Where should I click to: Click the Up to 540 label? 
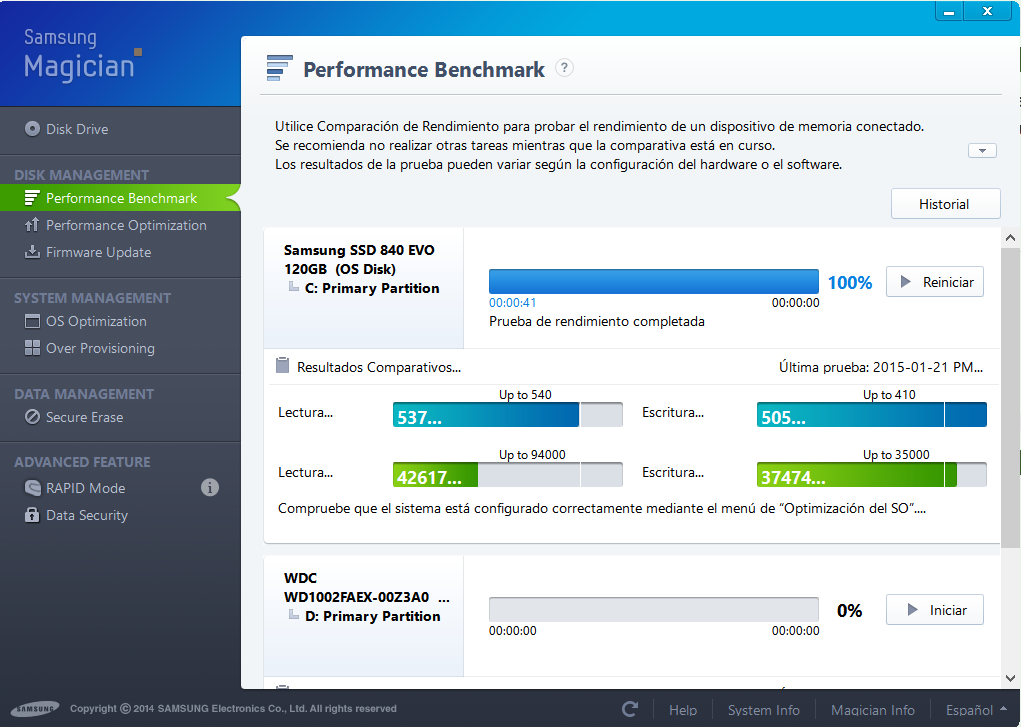[x=525, y=395]
